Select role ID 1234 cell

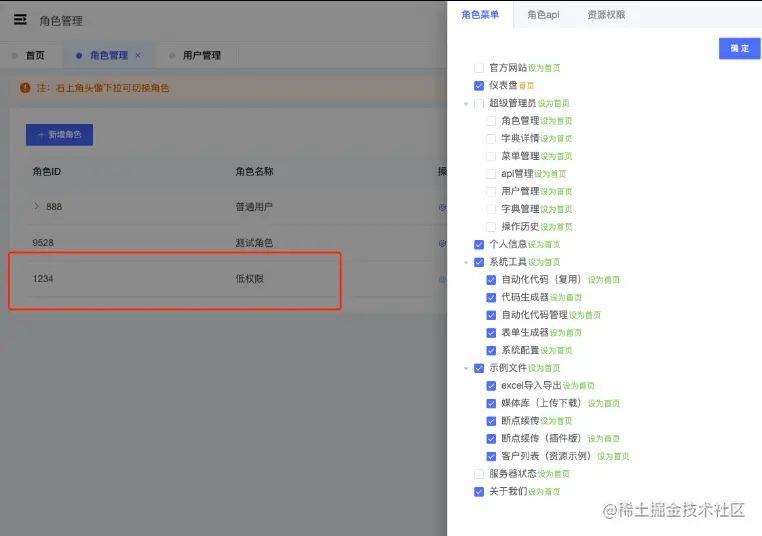coord(43,278)
